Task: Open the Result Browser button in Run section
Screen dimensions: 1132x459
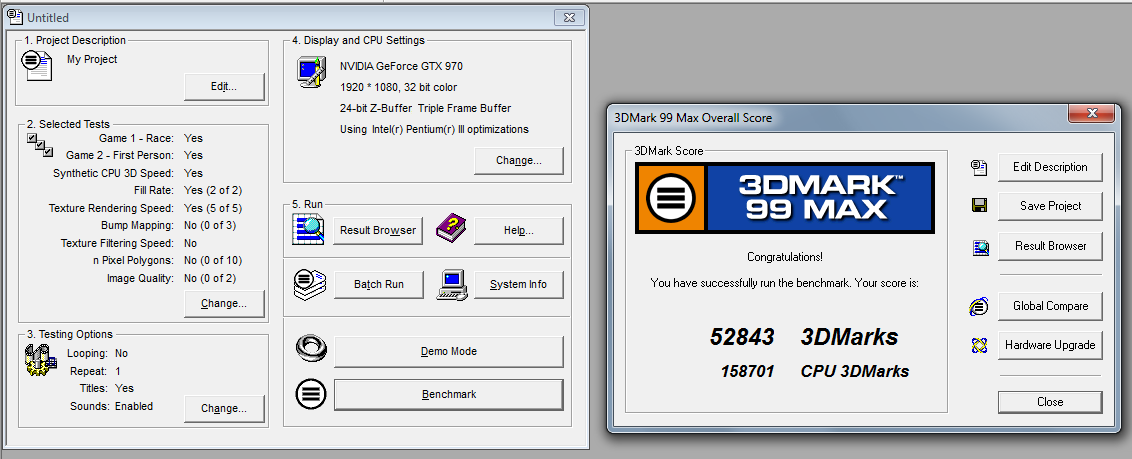Action: pyautogui.click(x=378, y=230)
